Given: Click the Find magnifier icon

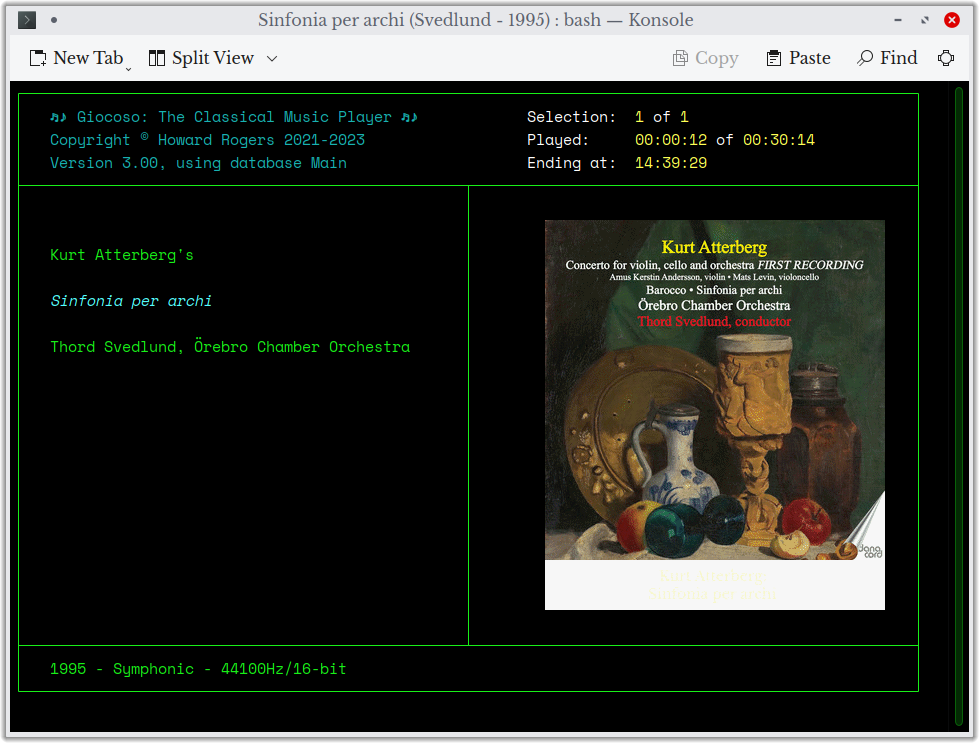Looking at the screenshot, I should click(865, 58).
